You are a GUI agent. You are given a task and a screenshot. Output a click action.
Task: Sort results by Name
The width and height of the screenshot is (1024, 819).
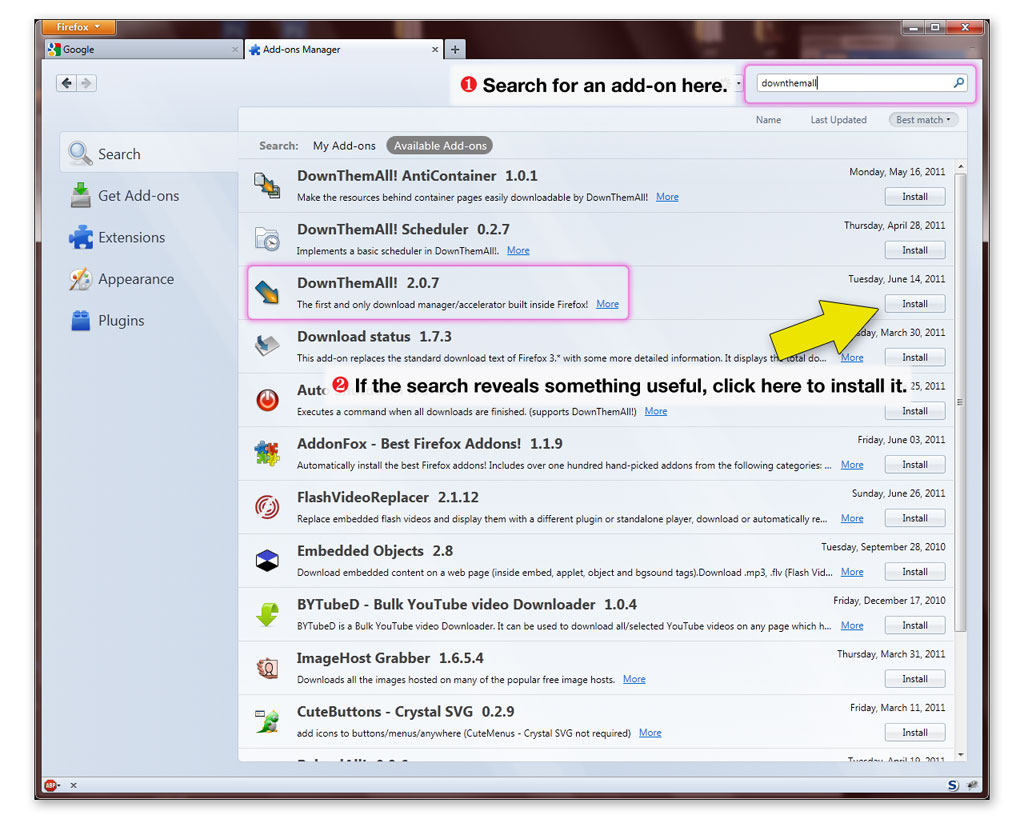point(768,120)
